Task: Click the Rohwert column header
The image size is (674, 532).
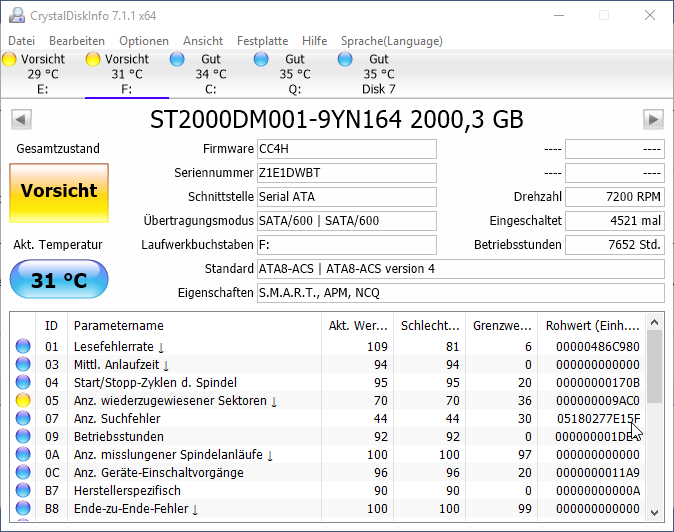Action: click(x=591, y=326)
